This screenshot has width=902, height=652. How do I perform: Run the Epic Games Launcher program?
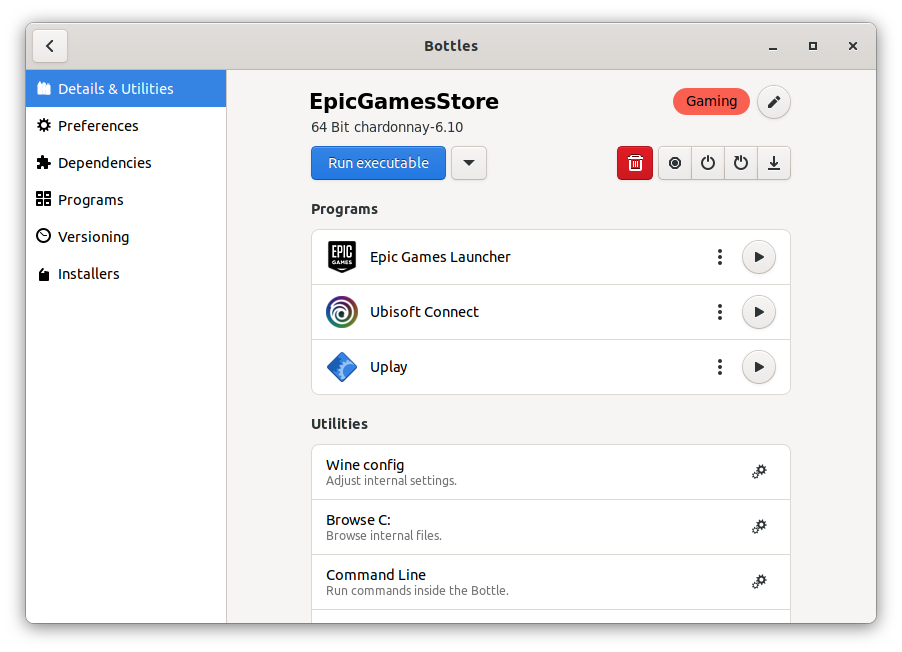758,257
